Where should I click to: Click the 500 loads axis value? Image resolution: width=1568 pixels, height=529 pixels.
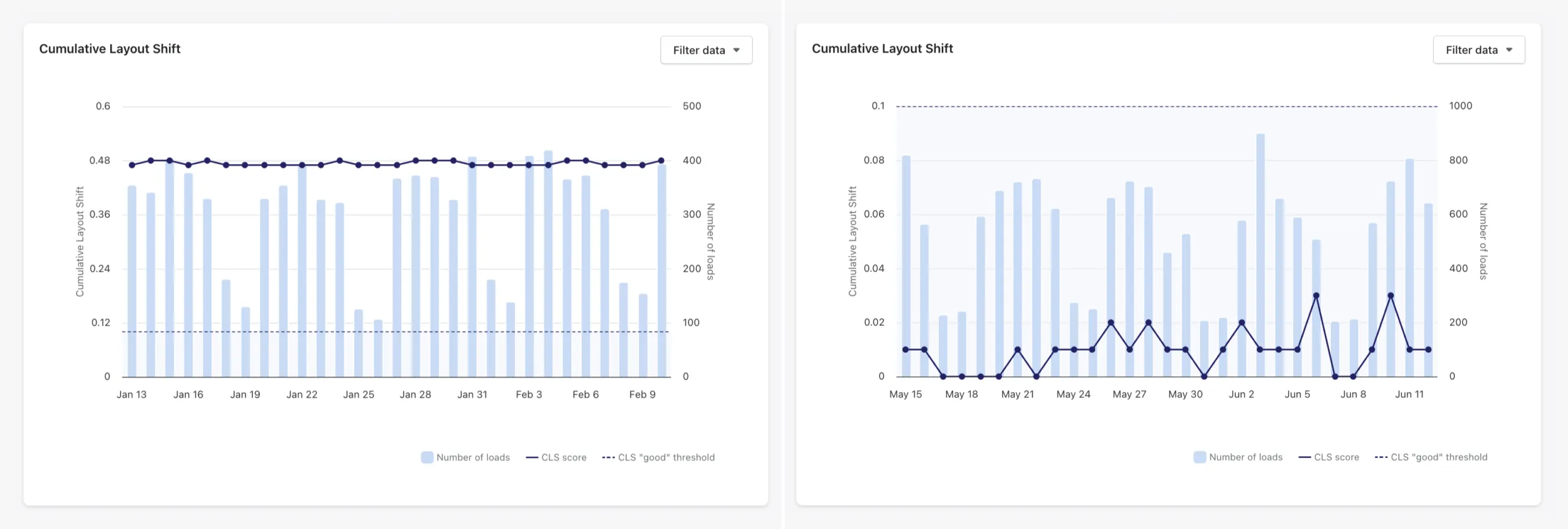[692, 106]
